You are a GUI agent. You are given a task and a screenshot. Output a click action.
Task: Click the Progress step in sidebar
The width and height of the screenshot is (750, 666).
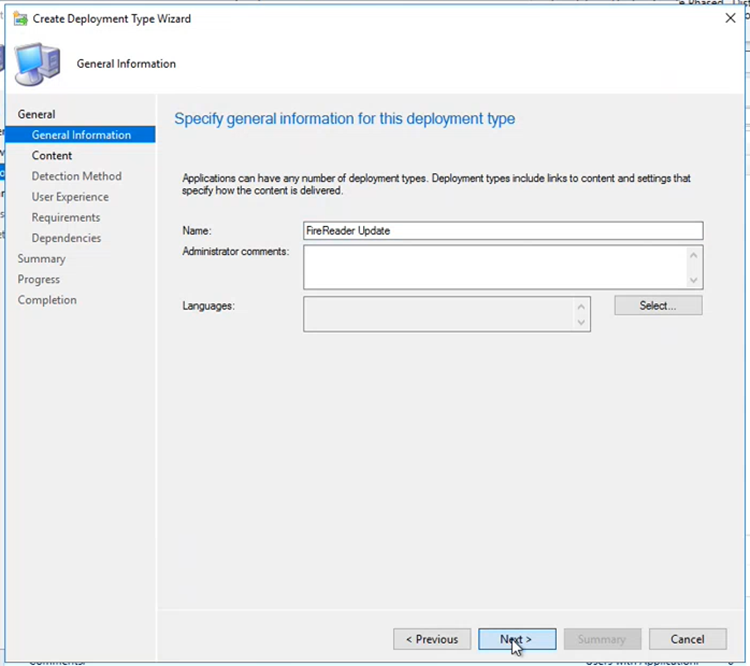pos(39,279)
